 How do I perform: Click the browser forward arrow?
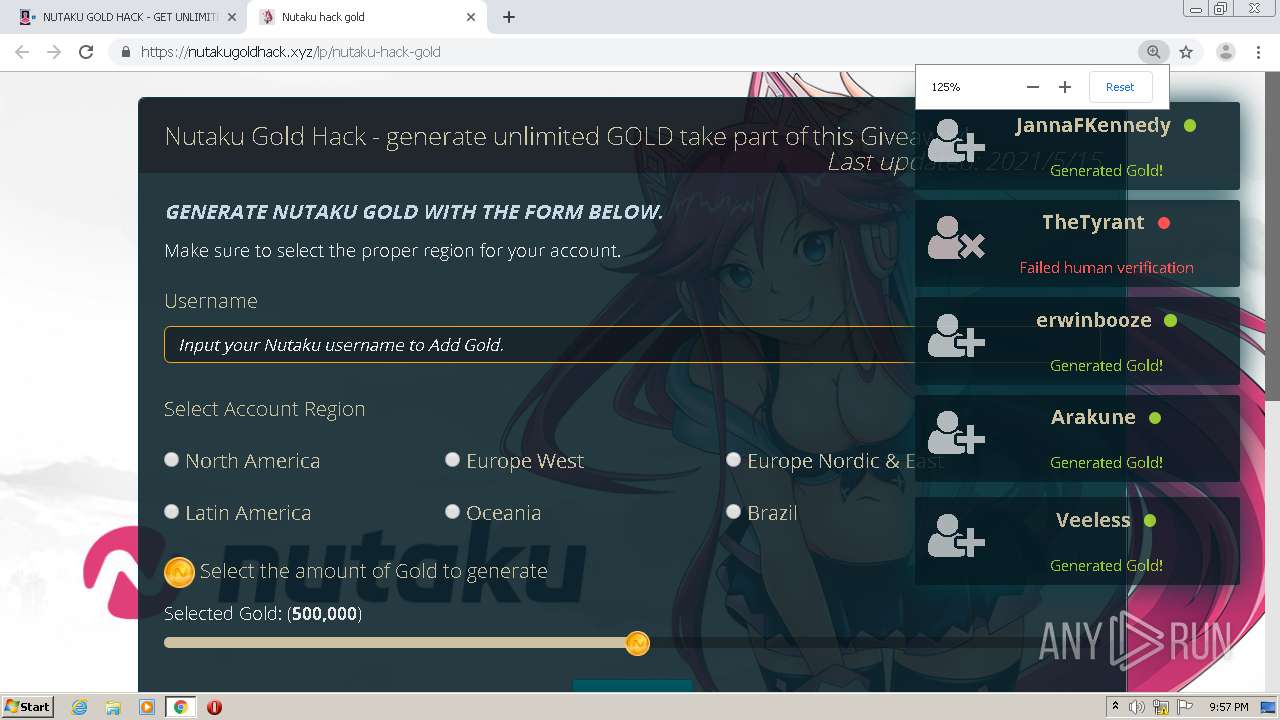point(54,52)
